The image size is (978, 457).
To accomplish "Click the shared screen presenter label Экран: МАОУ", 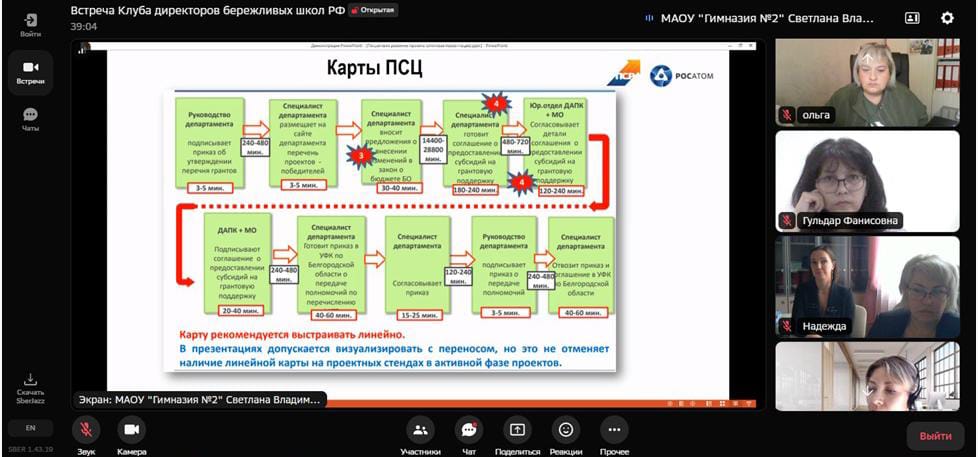I will [x=201, y=399].
